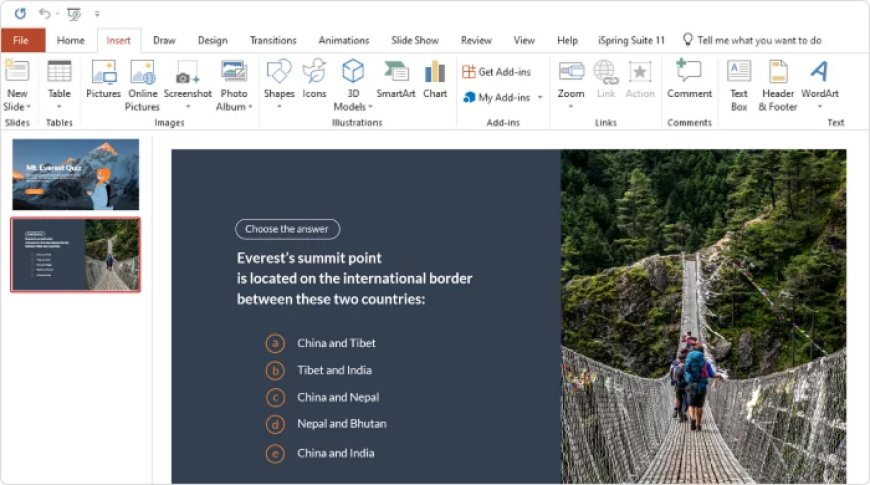Open the iSpring Suite 11 tab
The width and height of the screenshot is (870, 485).
tap(631, 40)
